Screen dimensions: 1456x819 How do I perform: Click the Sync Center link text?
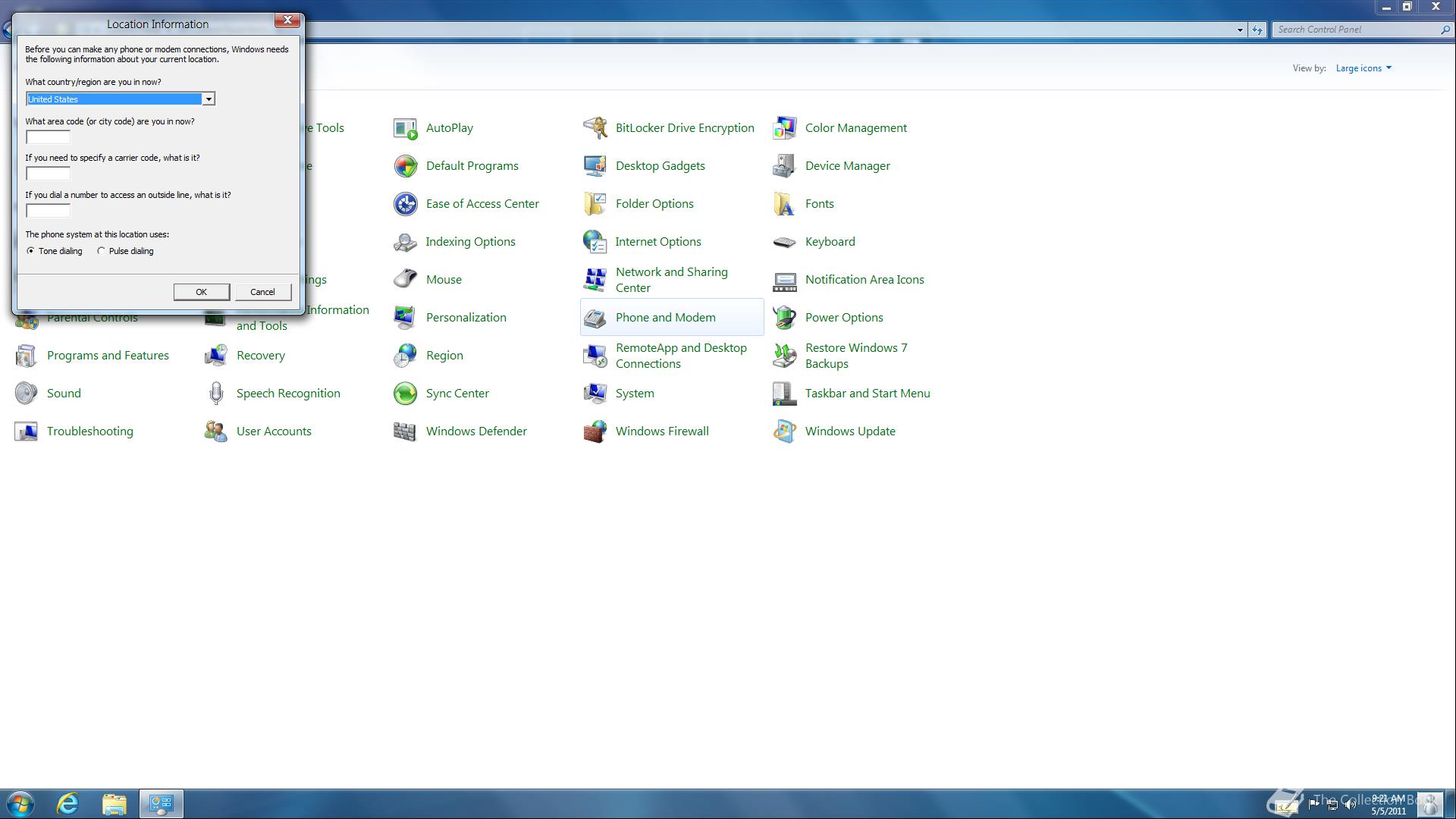click(457, 394)
